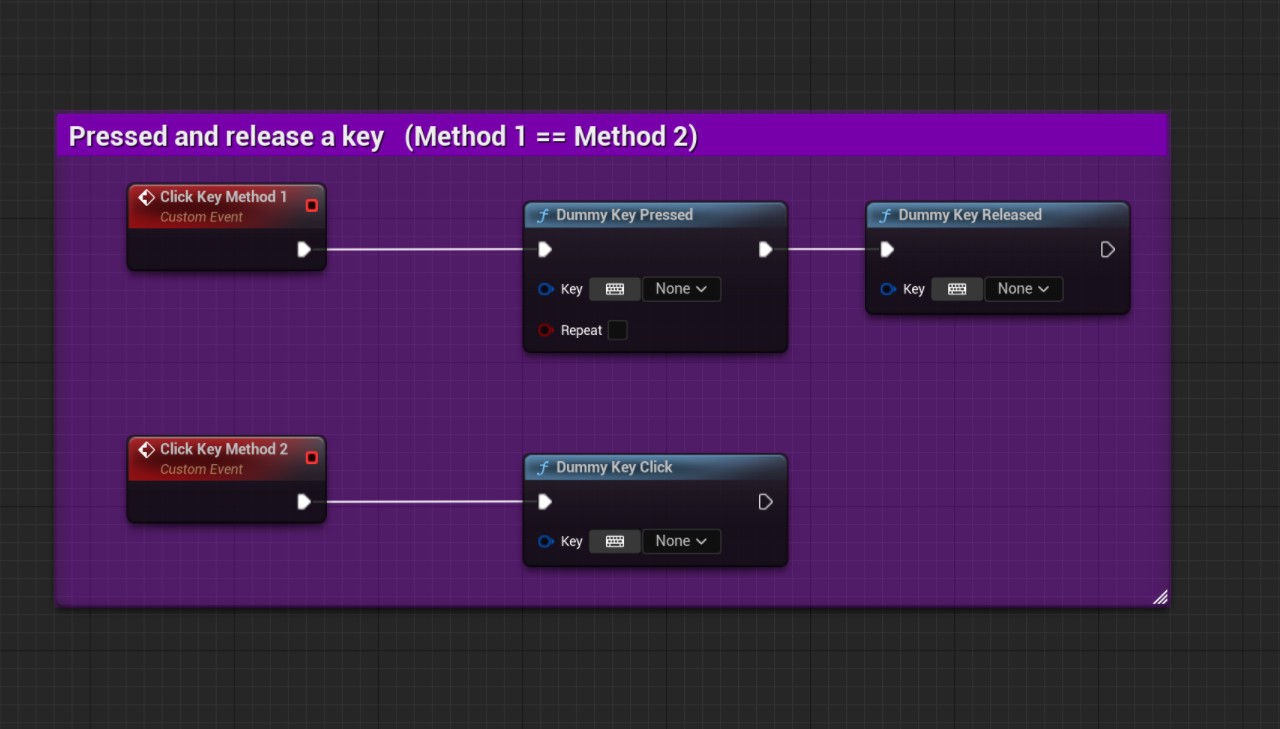
Task: Click the function icon on Dummy Key Released
Action: click(x=884, y=215)
